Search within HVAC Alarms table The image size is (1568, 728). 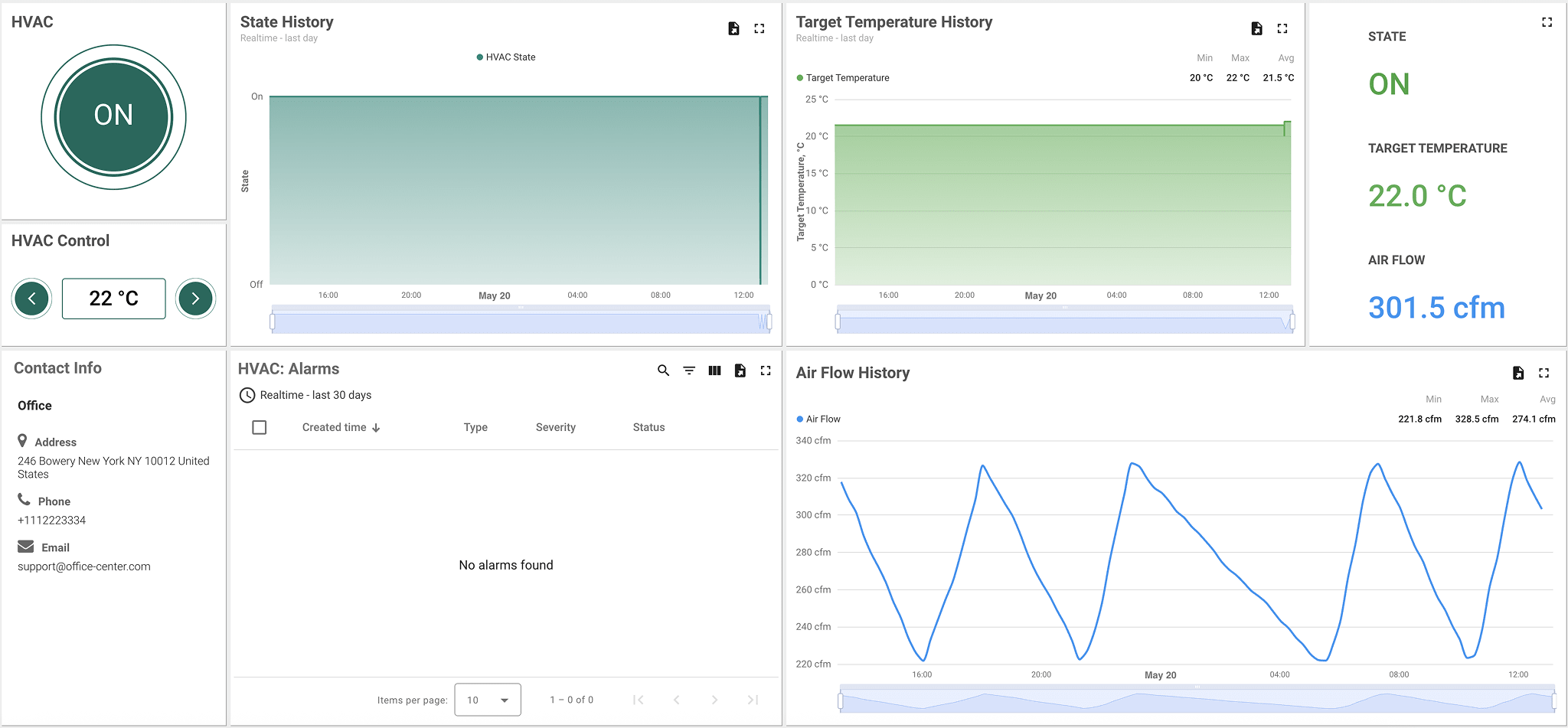click(x=662, y=370)
